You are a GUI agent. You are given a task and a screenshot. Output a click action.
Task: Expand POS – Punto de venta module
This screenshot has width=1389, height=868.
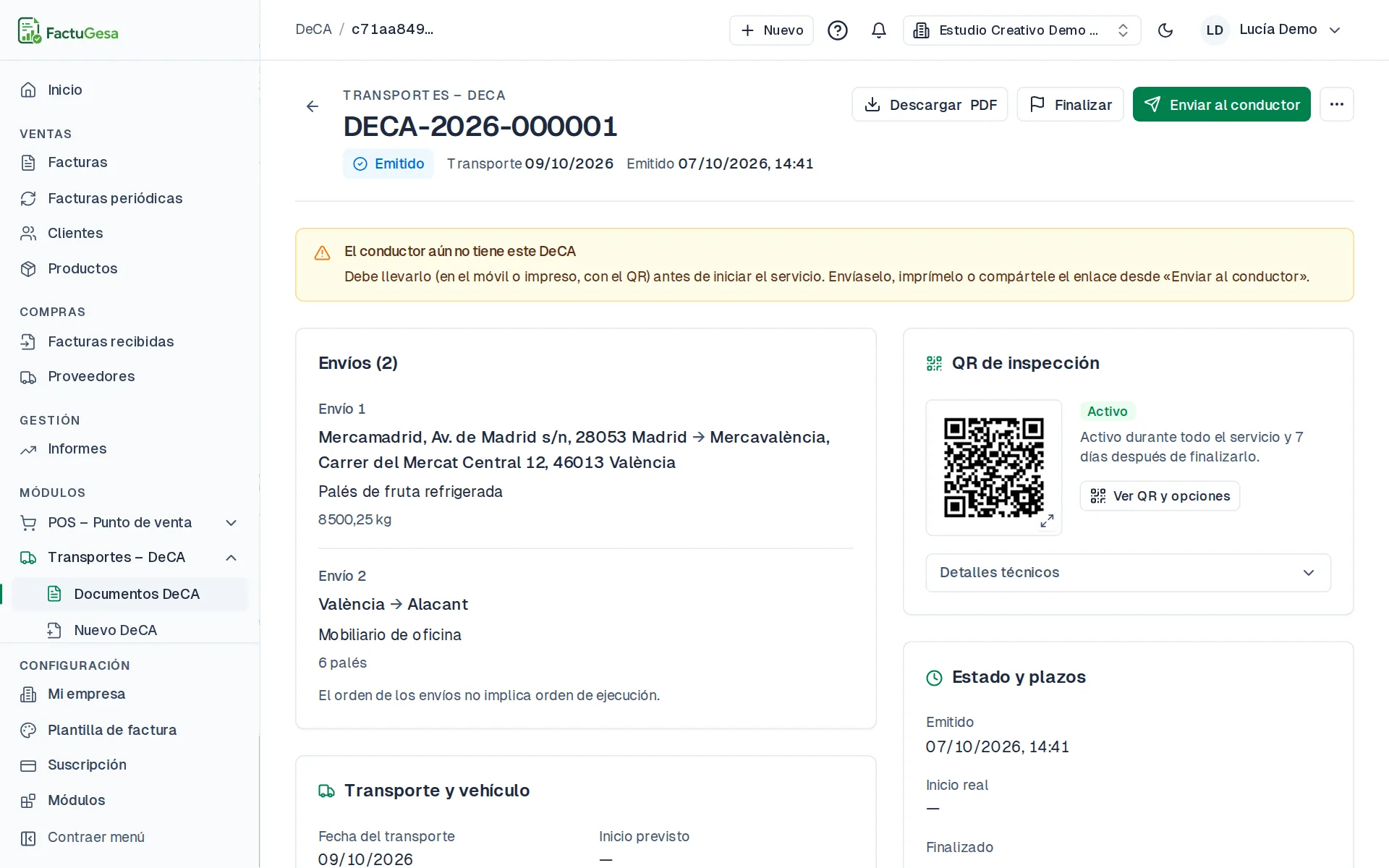pos(129,522)
